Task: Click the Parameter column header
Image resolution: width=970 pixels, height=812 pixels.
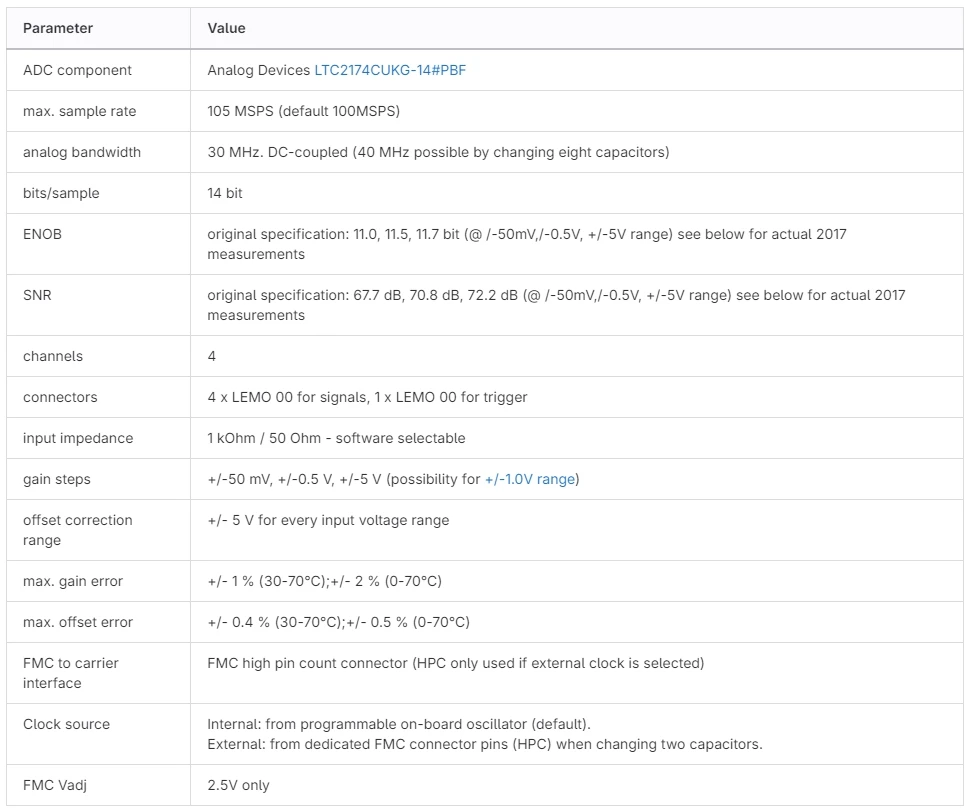Action: 58,28
